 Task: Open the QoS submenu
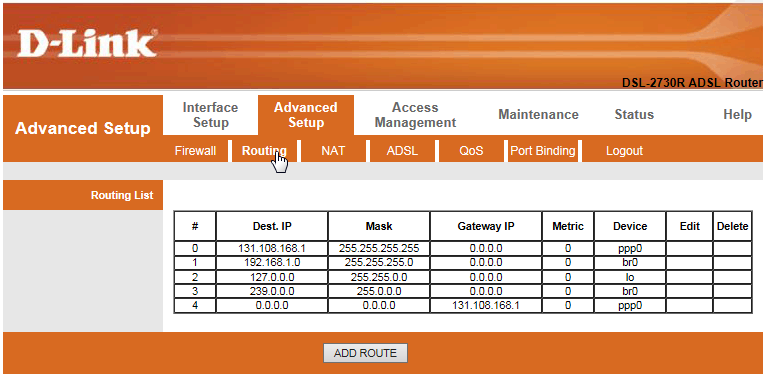pyautogui.click(x=471, y=151)
